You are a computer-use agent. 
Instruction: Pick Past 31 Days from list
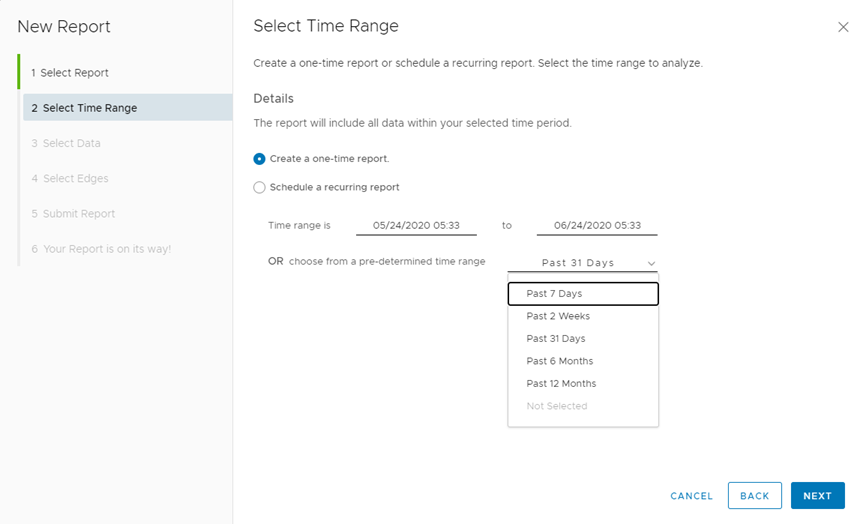click(x=556, y=339)
